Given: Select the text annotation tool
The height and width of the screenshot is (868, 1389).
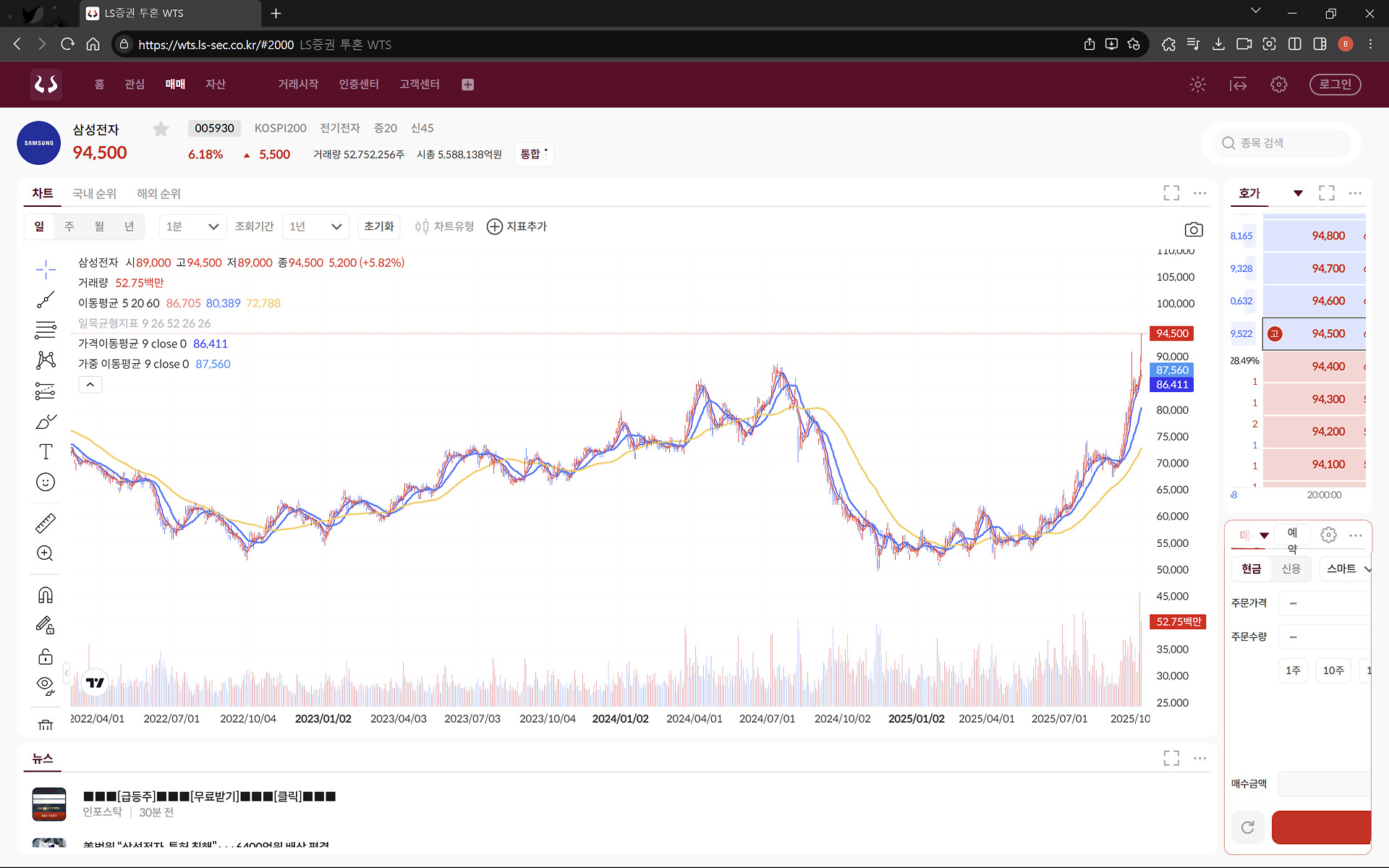Looking at the screenshot, I should pos(46,452).
